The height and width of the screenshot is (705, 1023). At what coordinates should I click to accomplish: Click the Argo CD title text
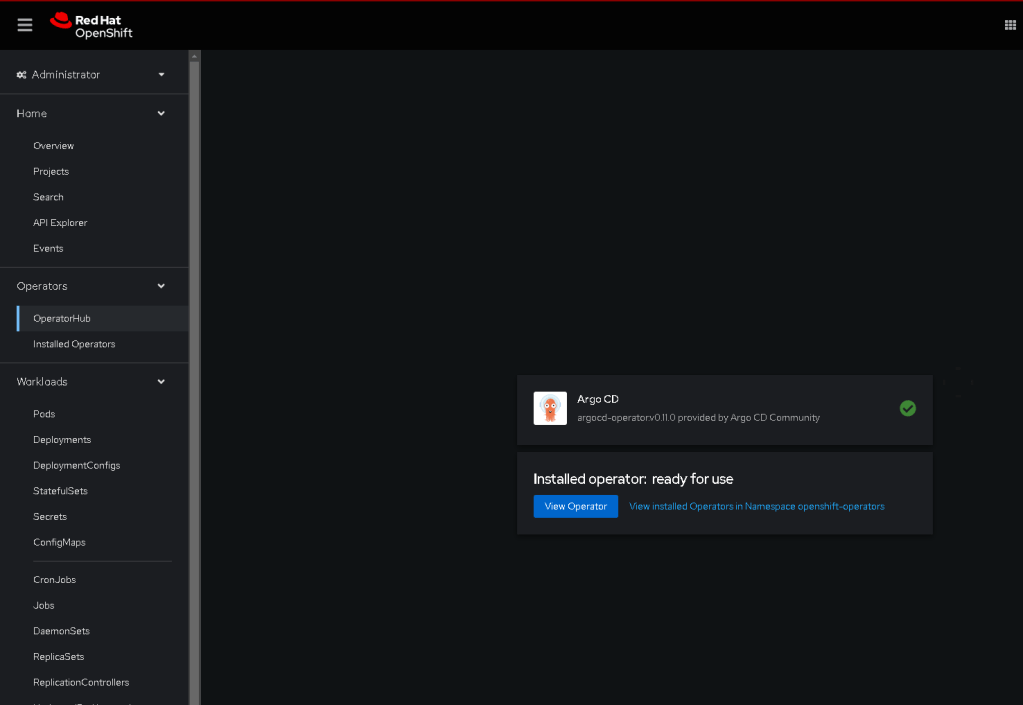point(598,399)
